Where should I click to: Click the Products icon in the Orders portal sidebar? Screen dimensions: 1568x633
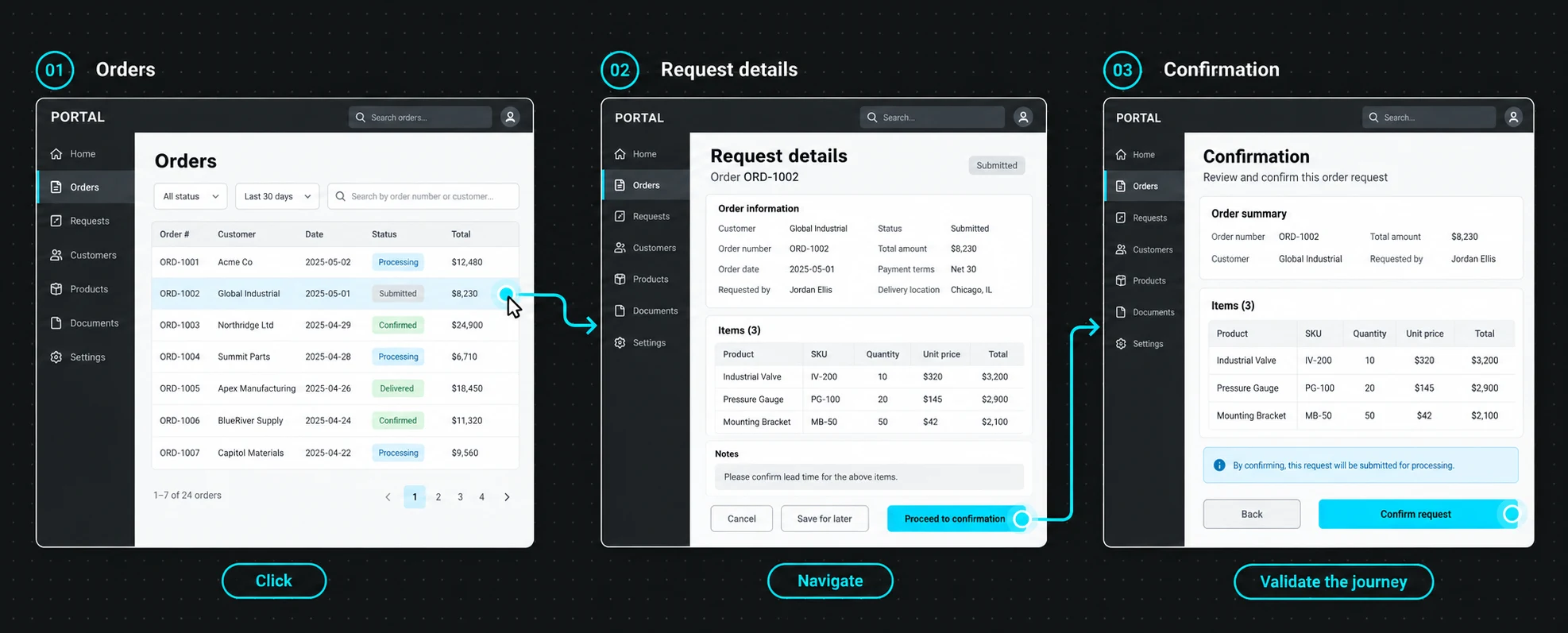click(x=56, y=289)
